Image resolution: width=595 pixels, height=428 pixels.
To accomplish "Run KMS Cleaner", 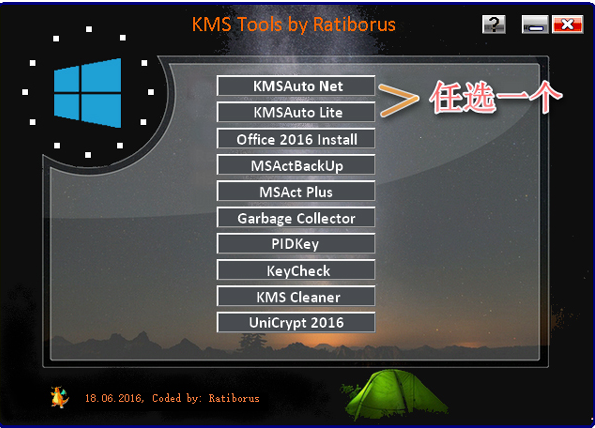I will (x=296, y=296).
